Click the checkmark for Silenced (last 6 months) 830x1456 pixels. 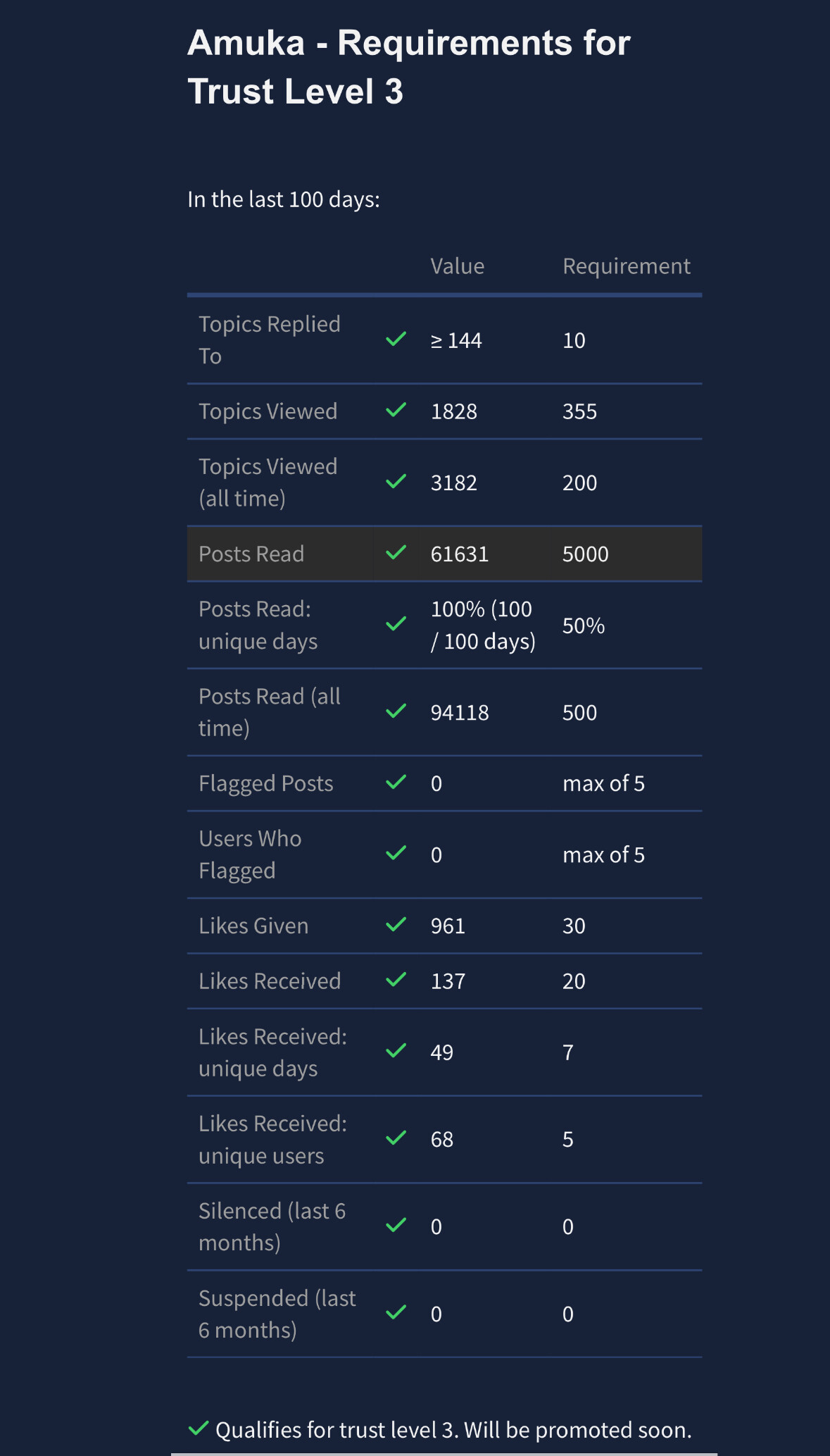396,1225
